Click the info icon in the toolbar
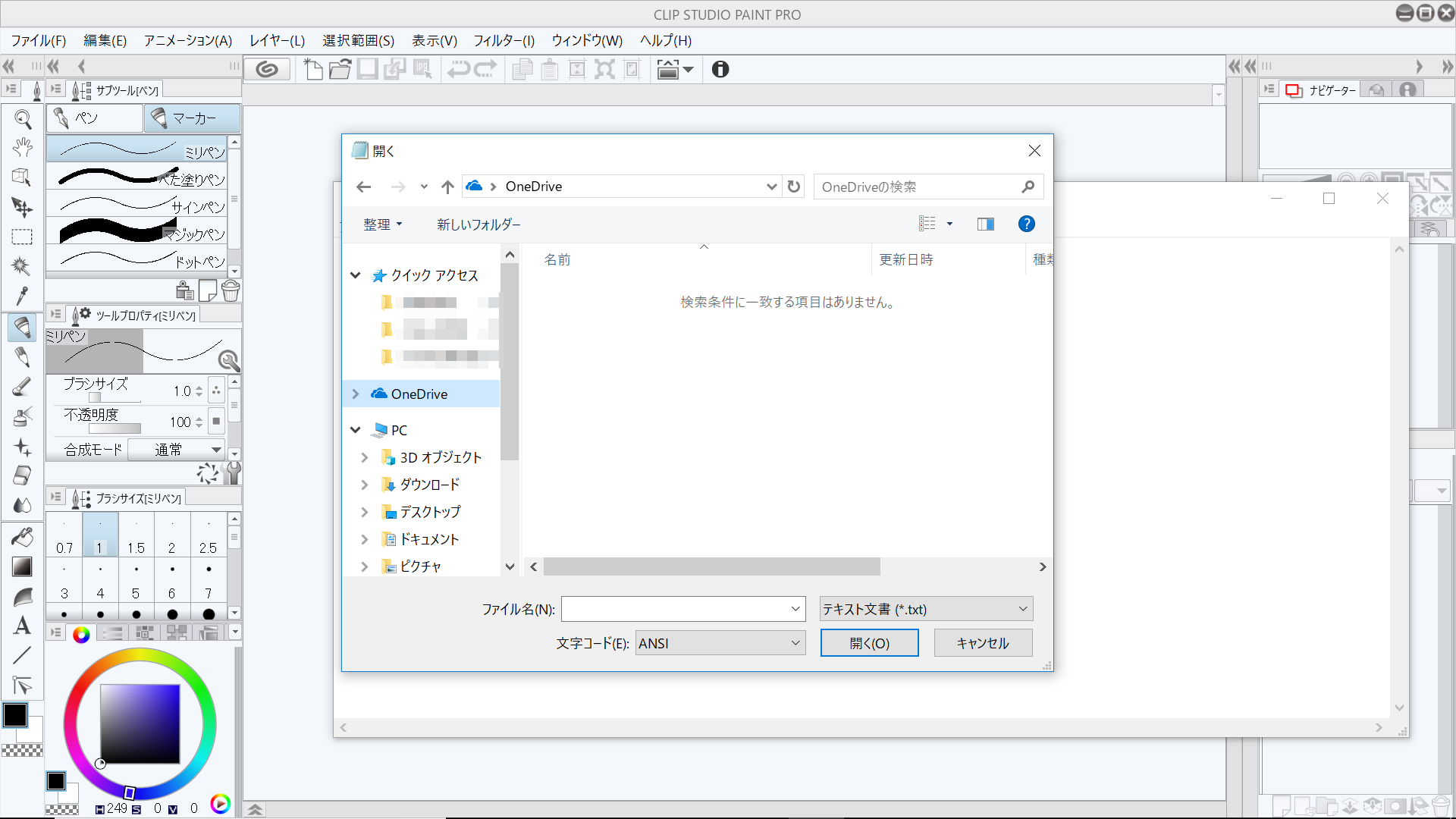 [x=720, y=70]
